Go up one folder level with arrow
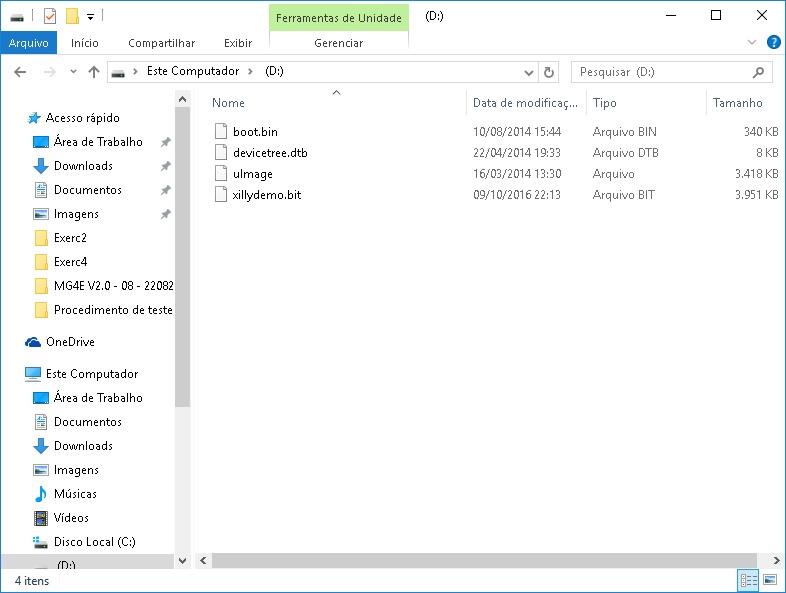Screen dimensions: 786x593 pyautogui.click(x=94, y=72)
